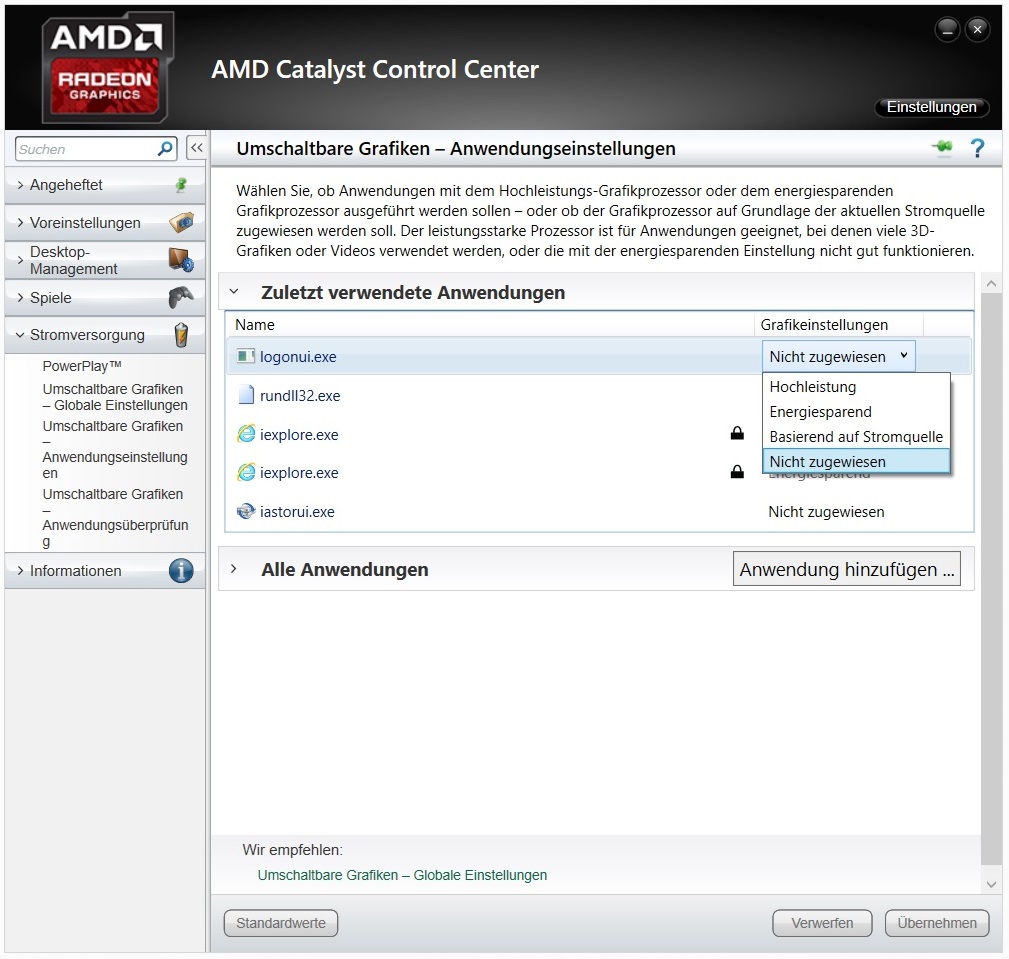Click iastorui.exe Nicht zugewiesen value

[x=826, y=512]
